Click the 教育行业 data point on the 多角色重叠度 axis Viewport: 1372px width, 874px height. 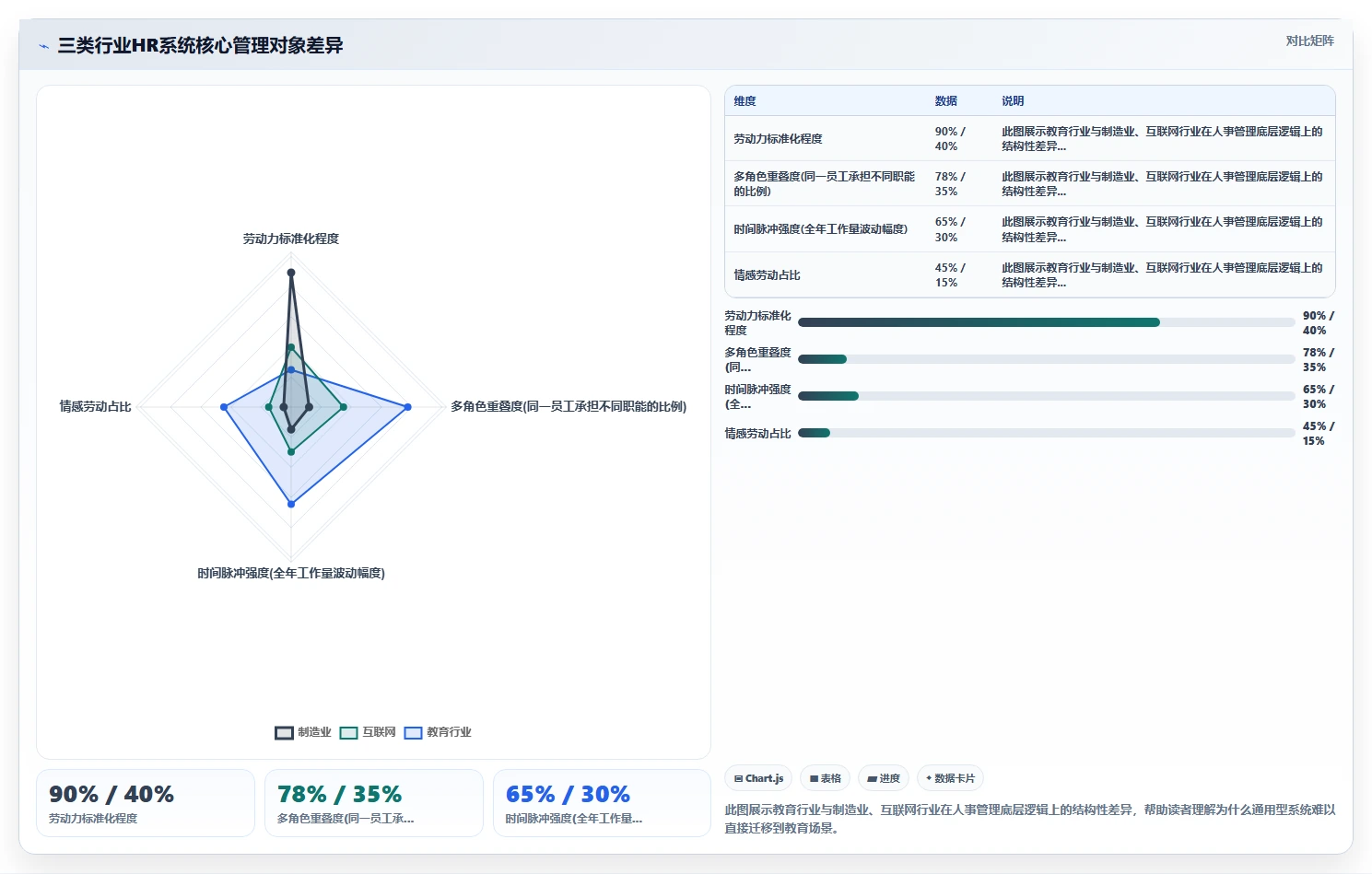coord(408,407)
